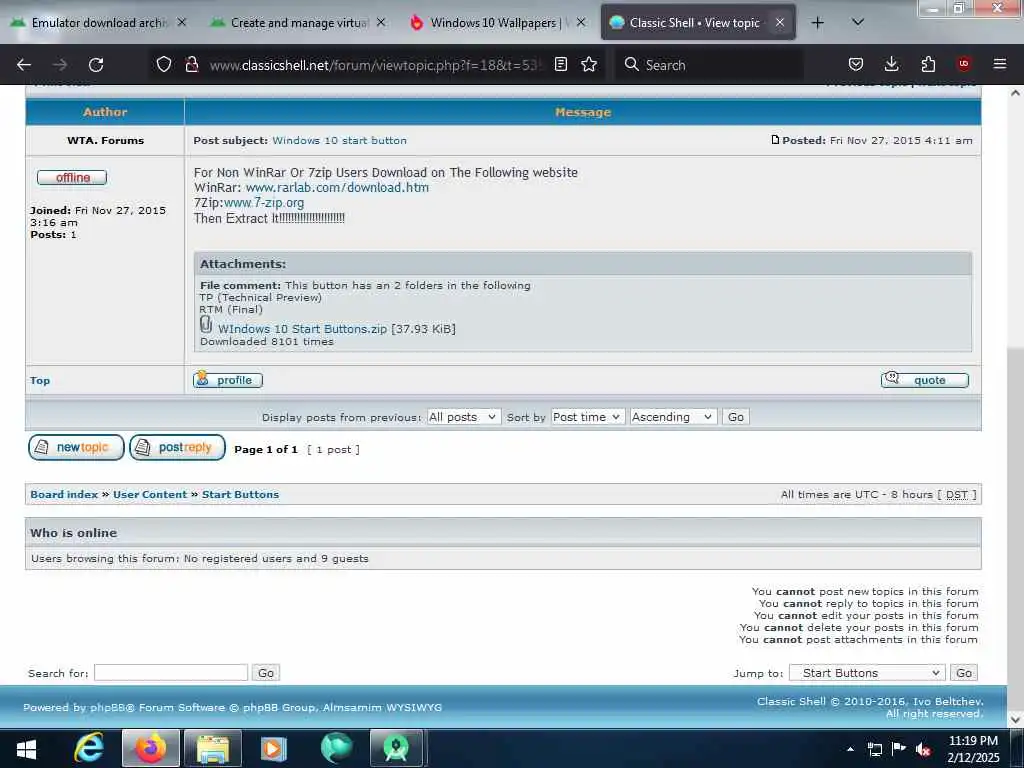Open the taskbar clock and date

[973, 749]
